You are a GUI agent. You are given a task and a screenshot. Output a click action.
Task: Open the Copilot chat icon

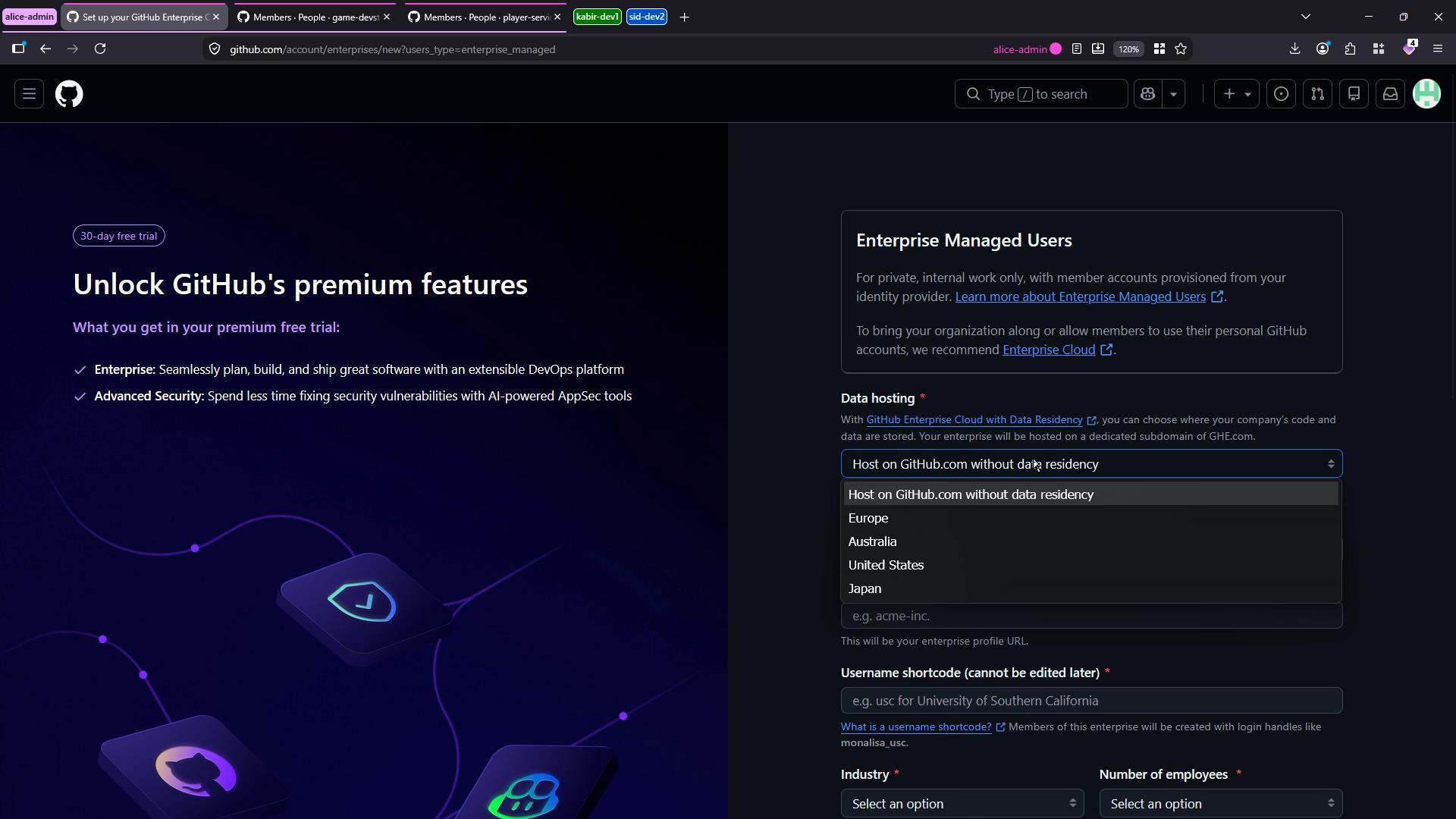click(1147, 94)
